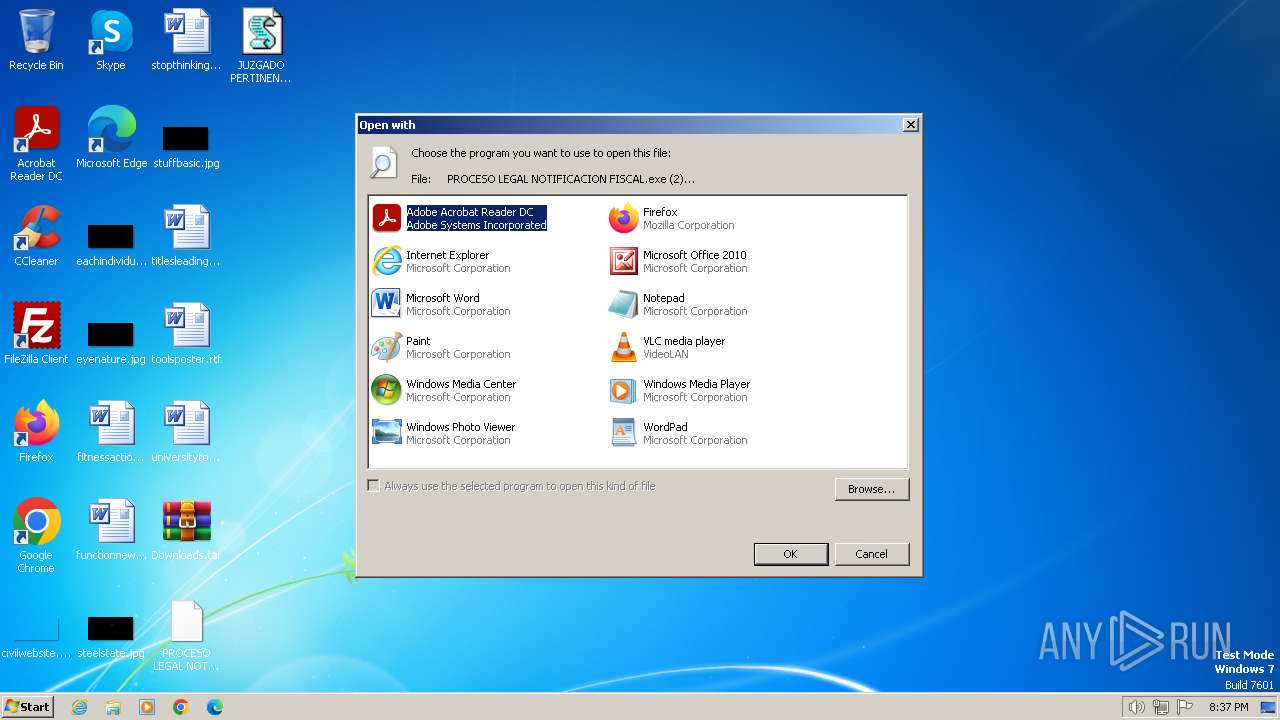Viewport: 1280px width, 720px height.
Task: Select Microsoft Edge desktop shortcut
Action: coord(111,138)
